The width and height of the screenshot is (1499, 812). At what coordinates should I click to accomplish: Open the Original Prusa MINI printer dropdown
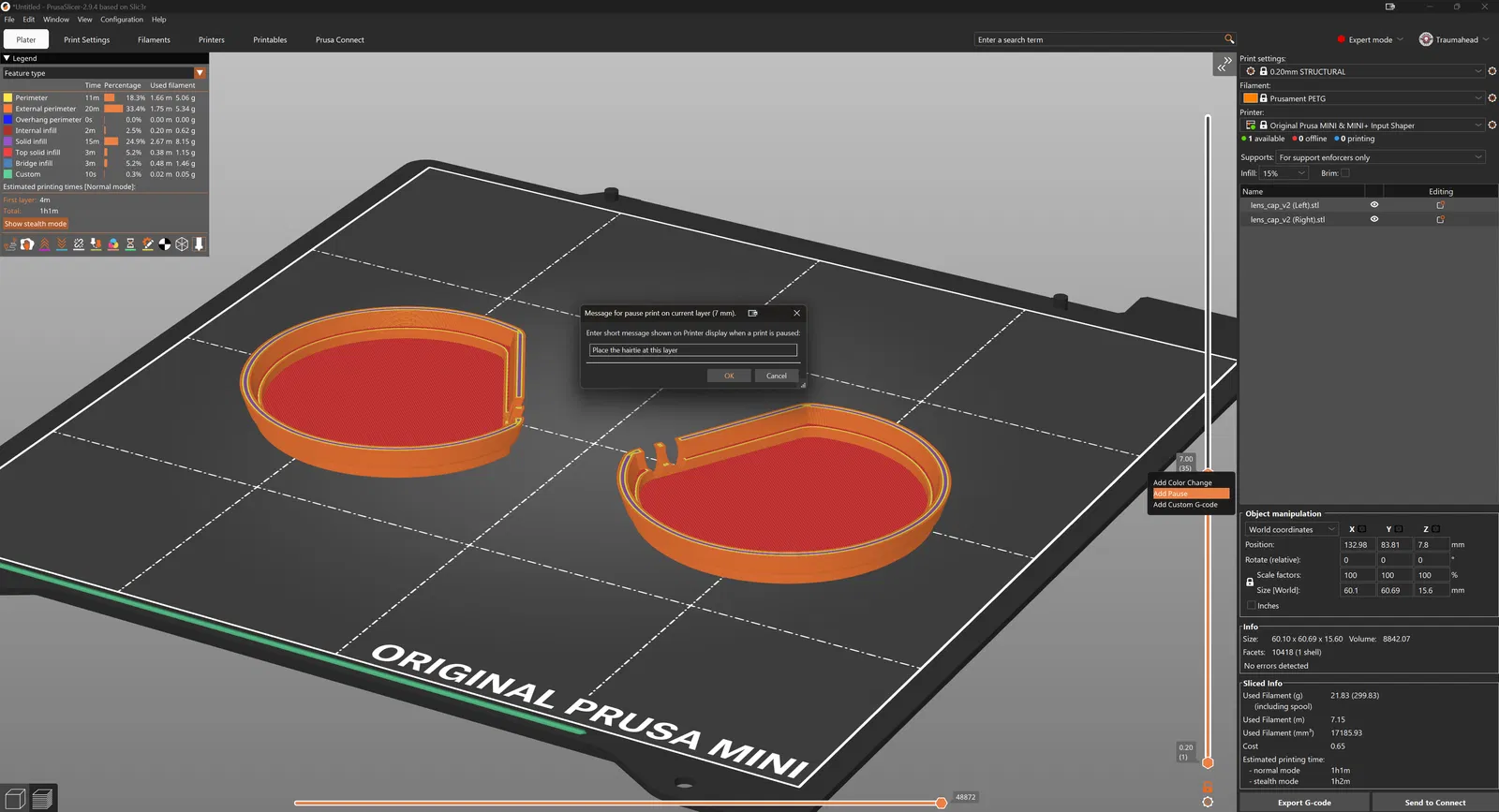click(x=1363, y=125)
